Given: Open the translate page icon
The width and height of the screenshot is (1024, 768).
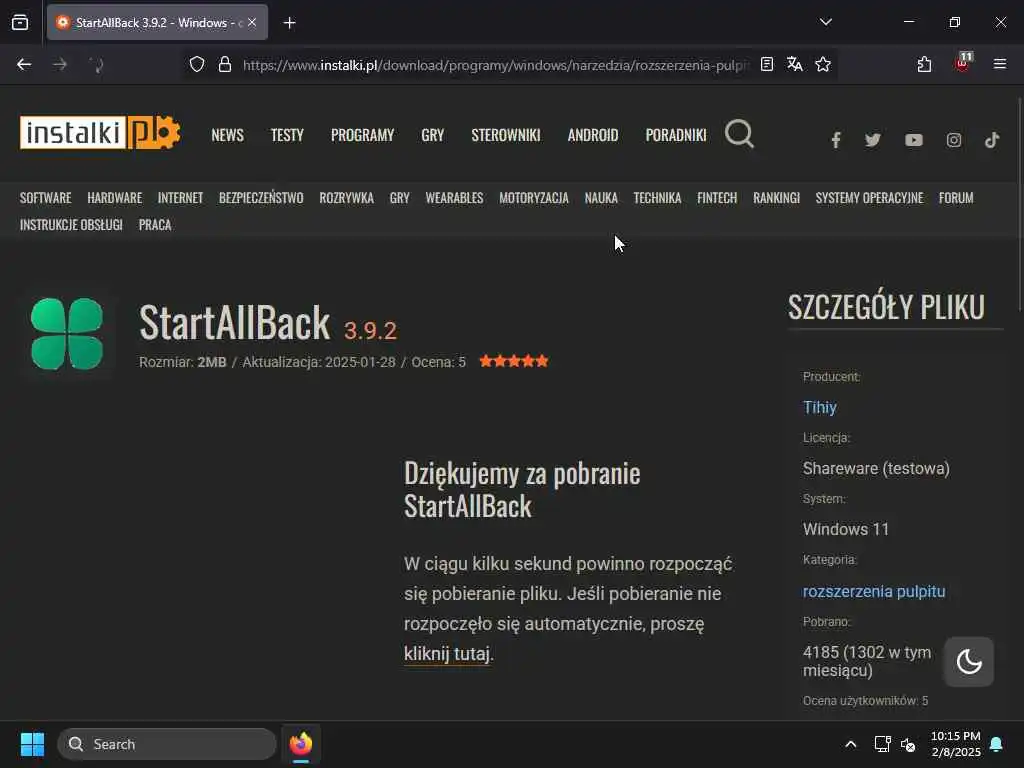Looking at the screenshot, I should coord(795,65).
